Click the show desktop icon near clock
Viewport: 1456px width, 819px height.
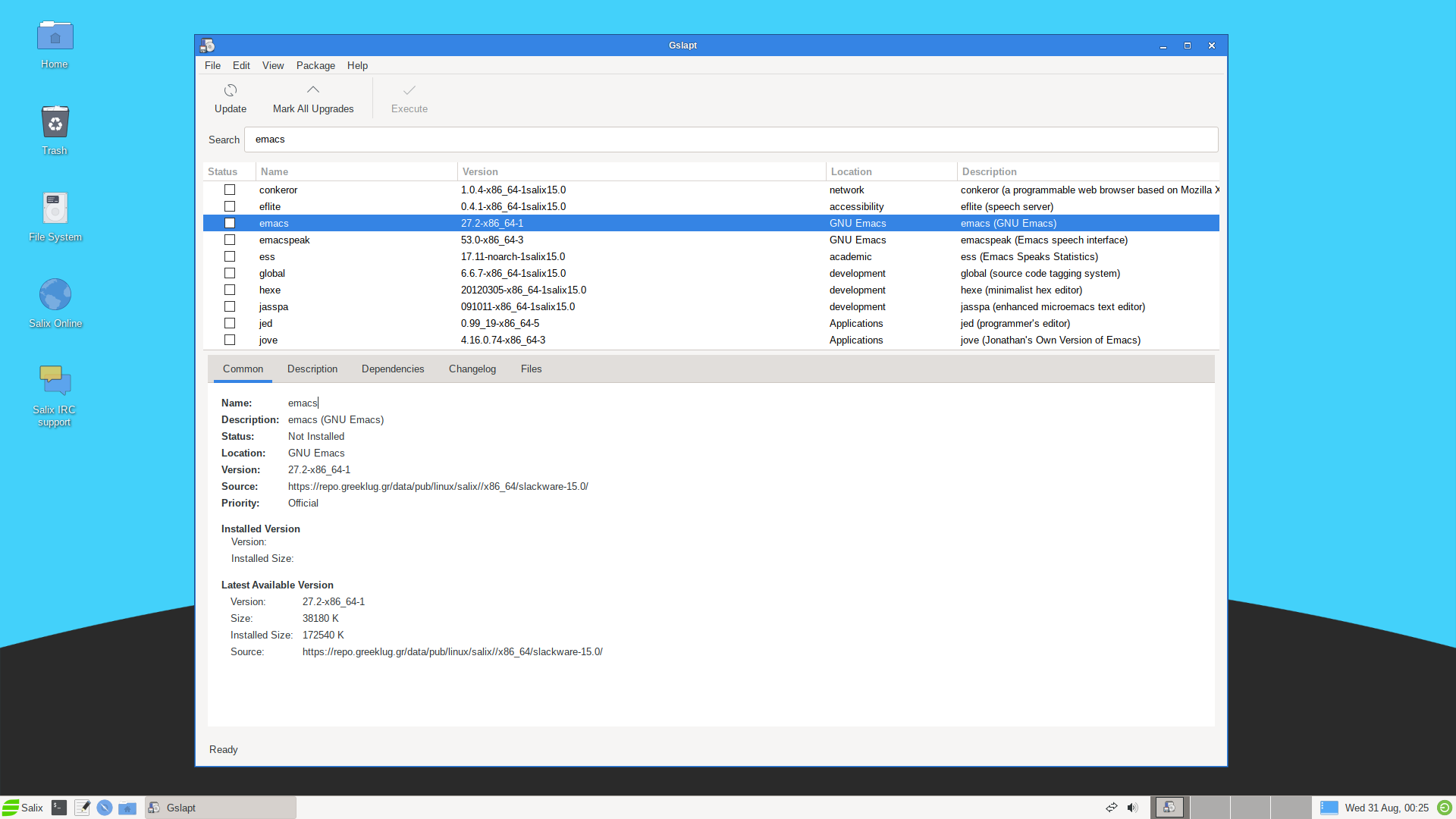click(x=1329, y=808)
